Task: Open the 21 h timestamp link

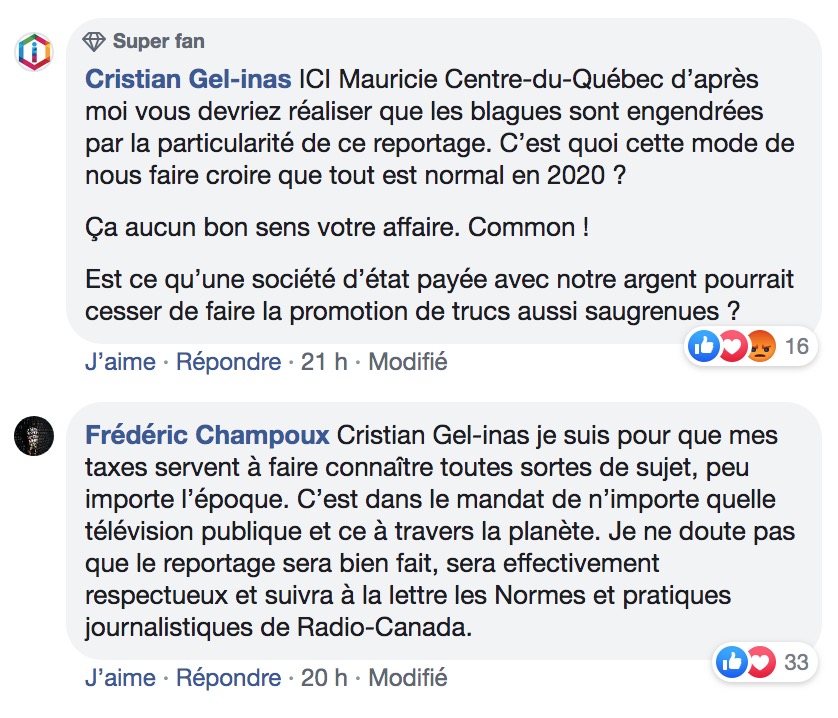Action: coord(324,361)
